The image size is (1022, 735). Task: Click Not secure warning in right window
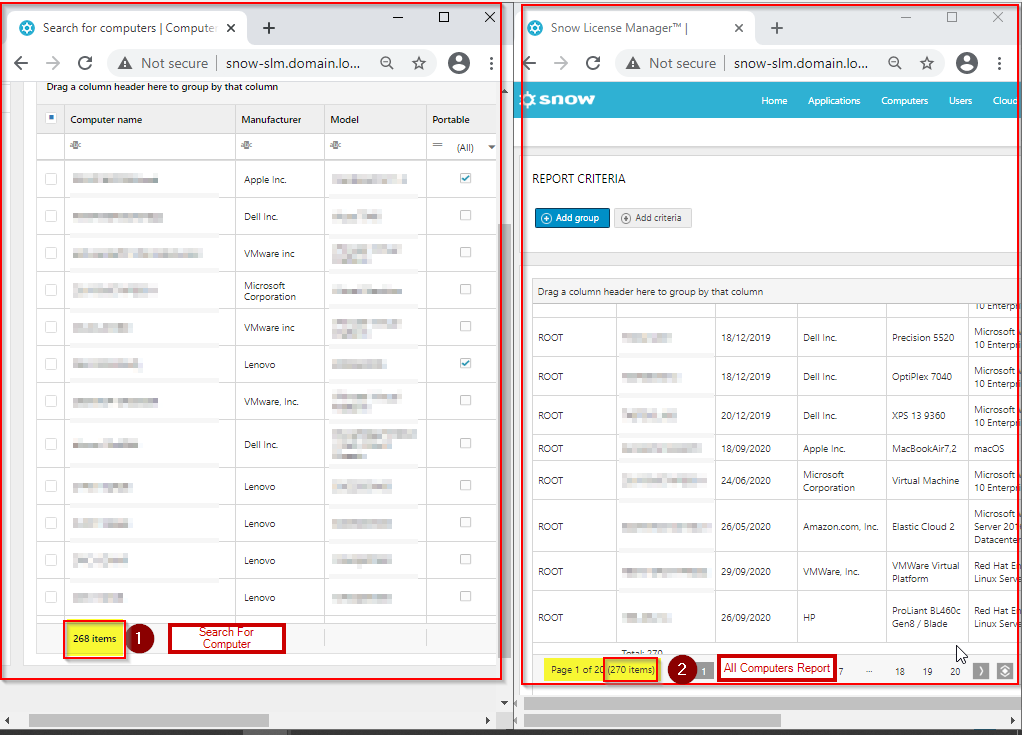coord(671,63)
